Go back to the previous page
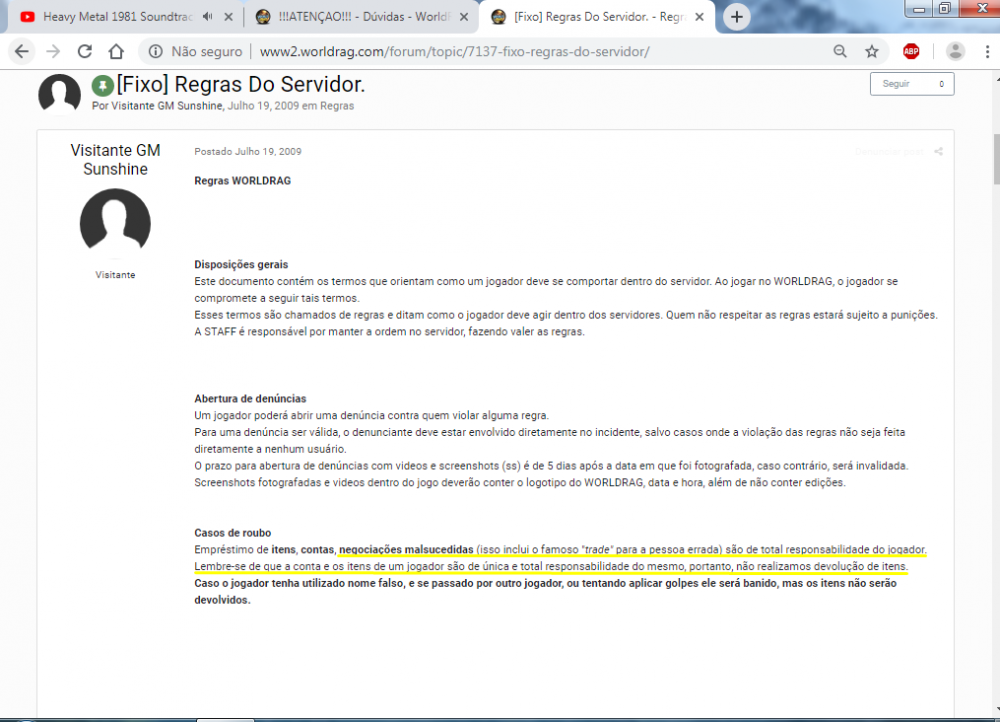 click(x=22, y=52)
